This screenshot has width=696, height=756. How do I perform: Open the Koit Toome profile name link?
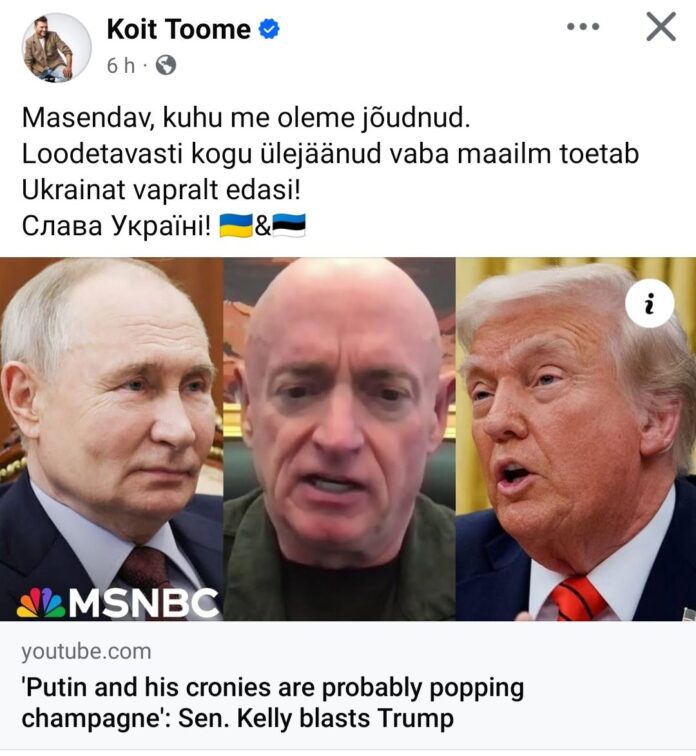178,29
